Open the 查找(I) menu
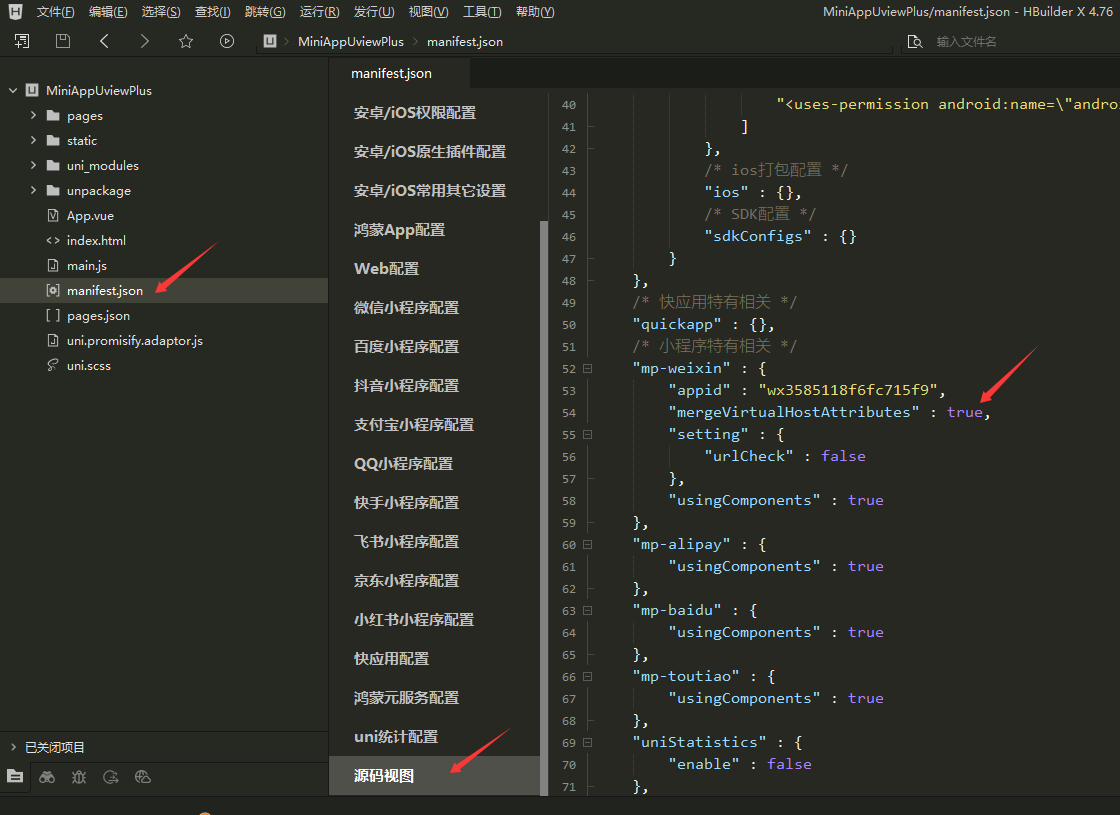Image resolution: width=1120 pixels, height=815 pixels. (x=212, y=11)
